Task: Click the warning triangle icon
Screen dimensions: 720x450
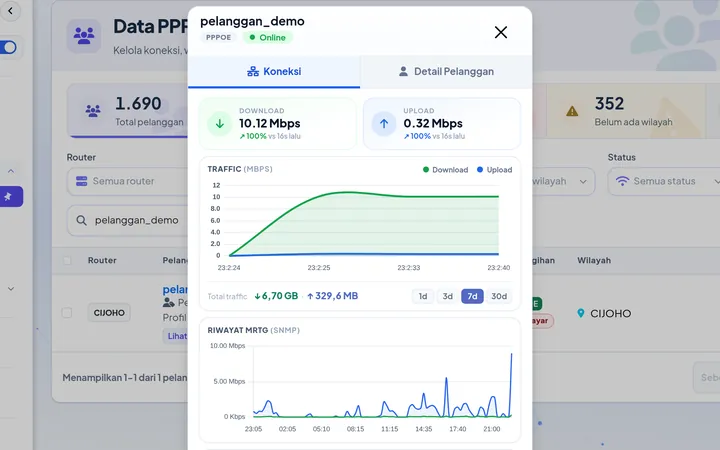Action: (572, 111)
